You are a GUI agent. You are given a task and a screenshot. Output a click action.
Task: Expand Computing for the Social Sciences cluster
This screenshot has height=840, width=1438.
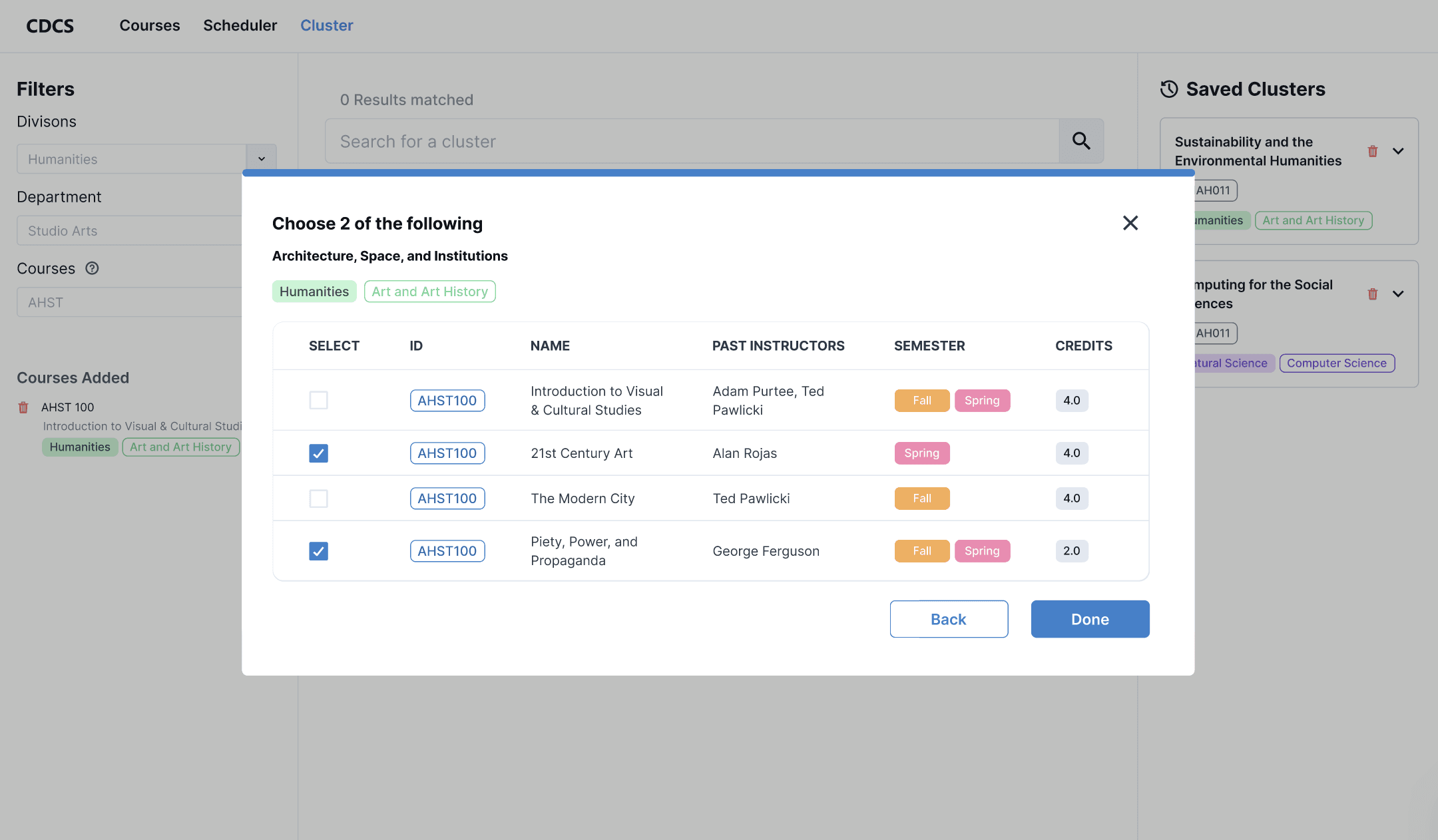click(1398, 294)
